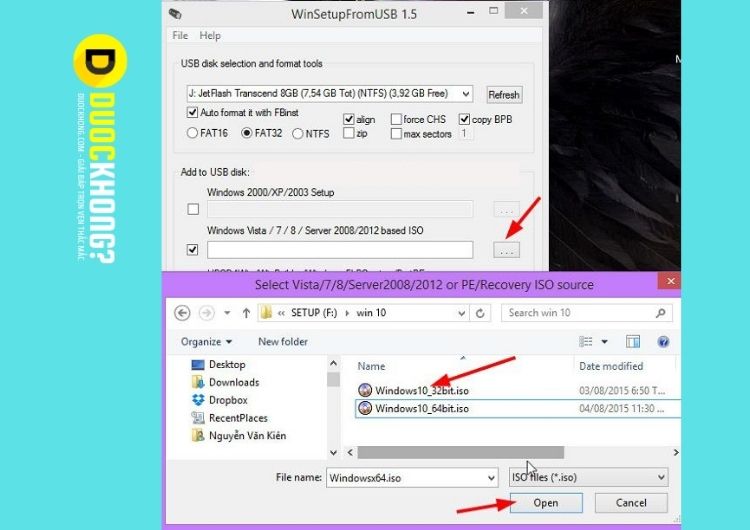Toggle the preview pane icon
Screen dimensions: 750x530
(x=633, y=342)
